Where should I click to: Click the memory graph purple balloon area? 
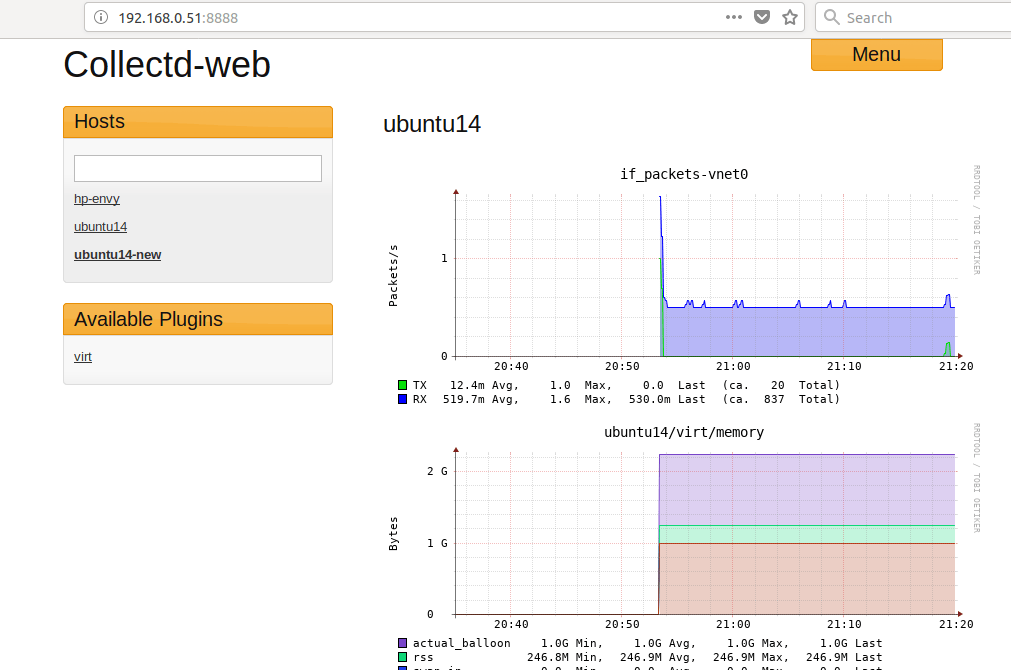(x=806, y=490)
